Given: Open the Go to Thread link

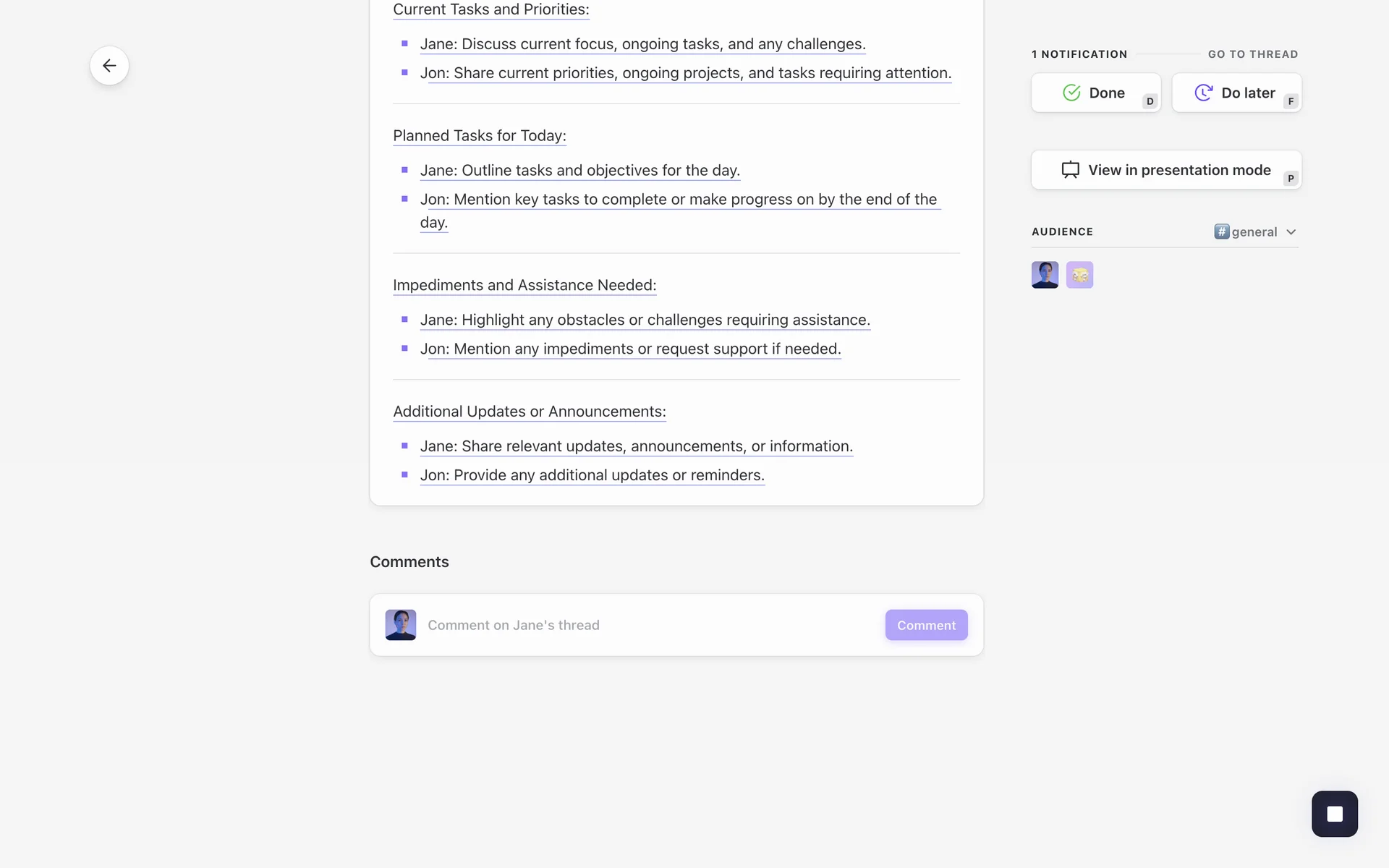Looking at the screenshot, I should [1252, 54].
